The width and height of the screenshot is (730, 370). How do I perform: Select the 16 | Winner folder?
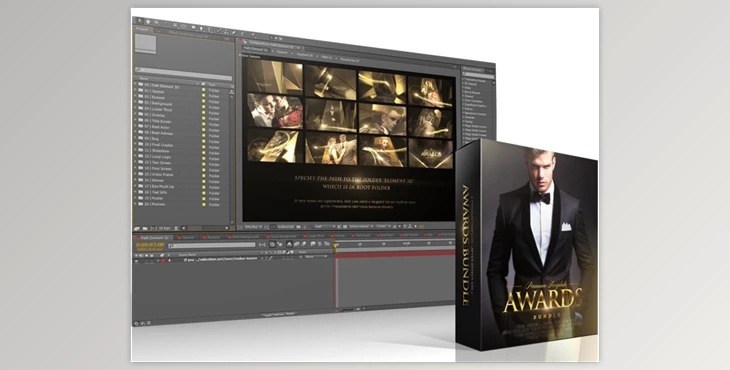tap(154, 180)
